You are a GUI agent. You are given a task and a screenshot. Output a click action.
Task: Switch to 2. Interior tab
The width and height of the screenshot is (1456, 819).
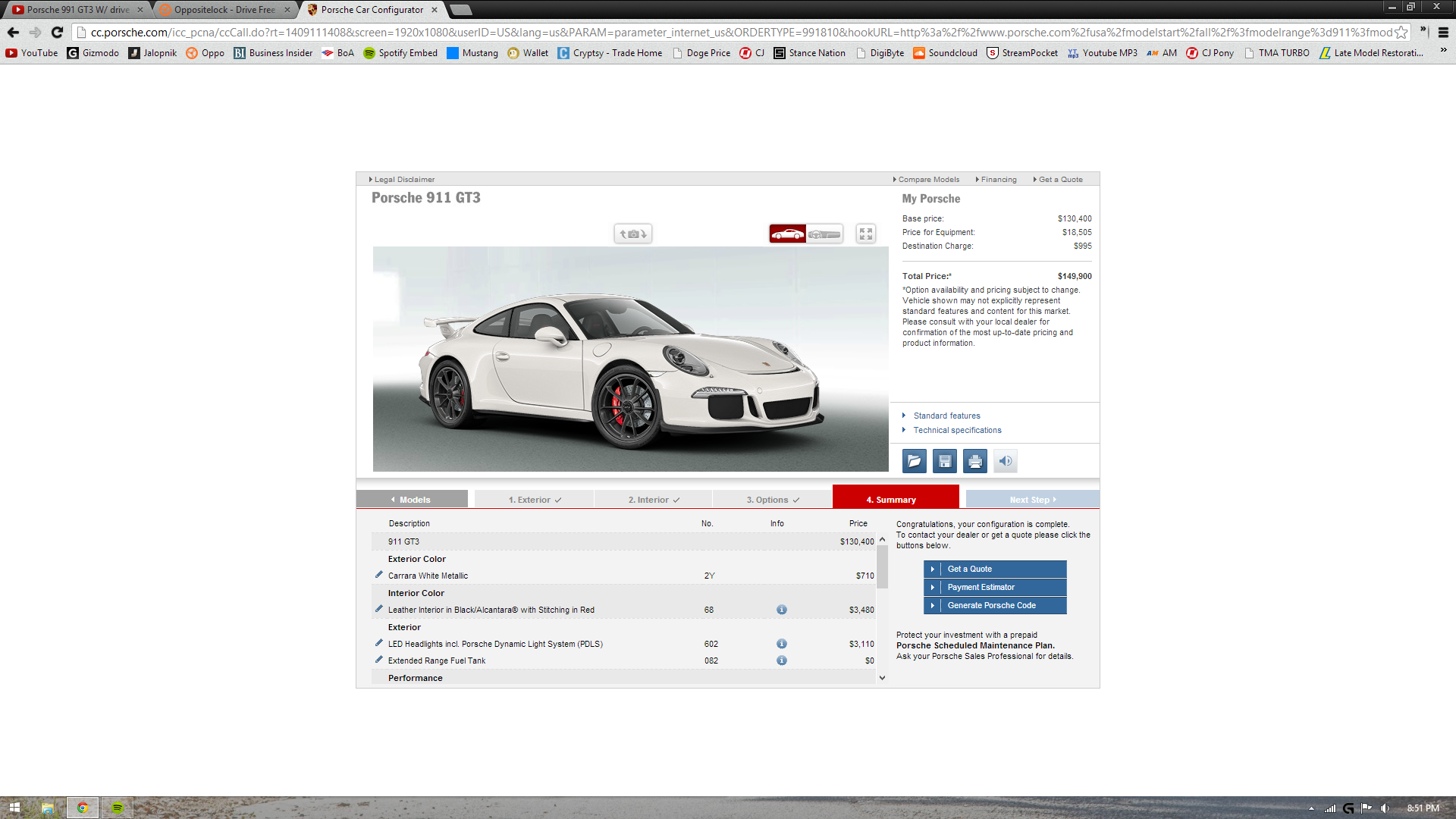click(654, 499)
